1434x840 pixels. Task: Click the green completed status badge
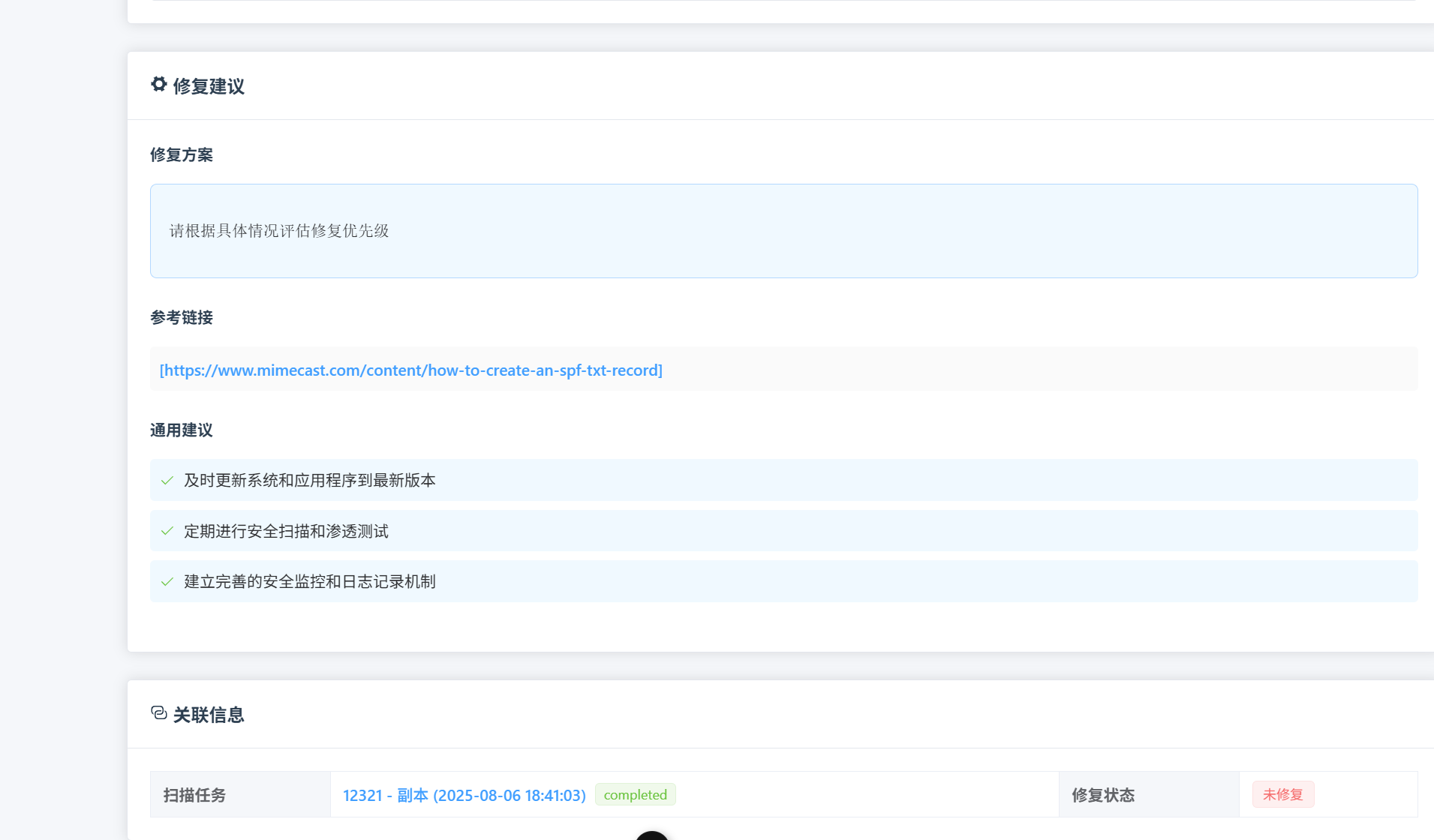tap(635, 795)
